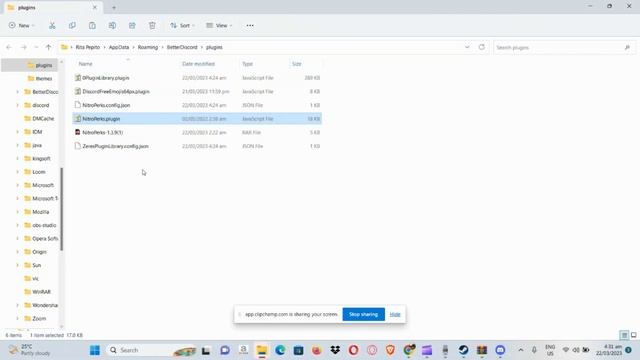The height and width of the screenshot is (360, 640).
Task: Open File Explorer from the taskbar
Action: (x=262, y=350)
